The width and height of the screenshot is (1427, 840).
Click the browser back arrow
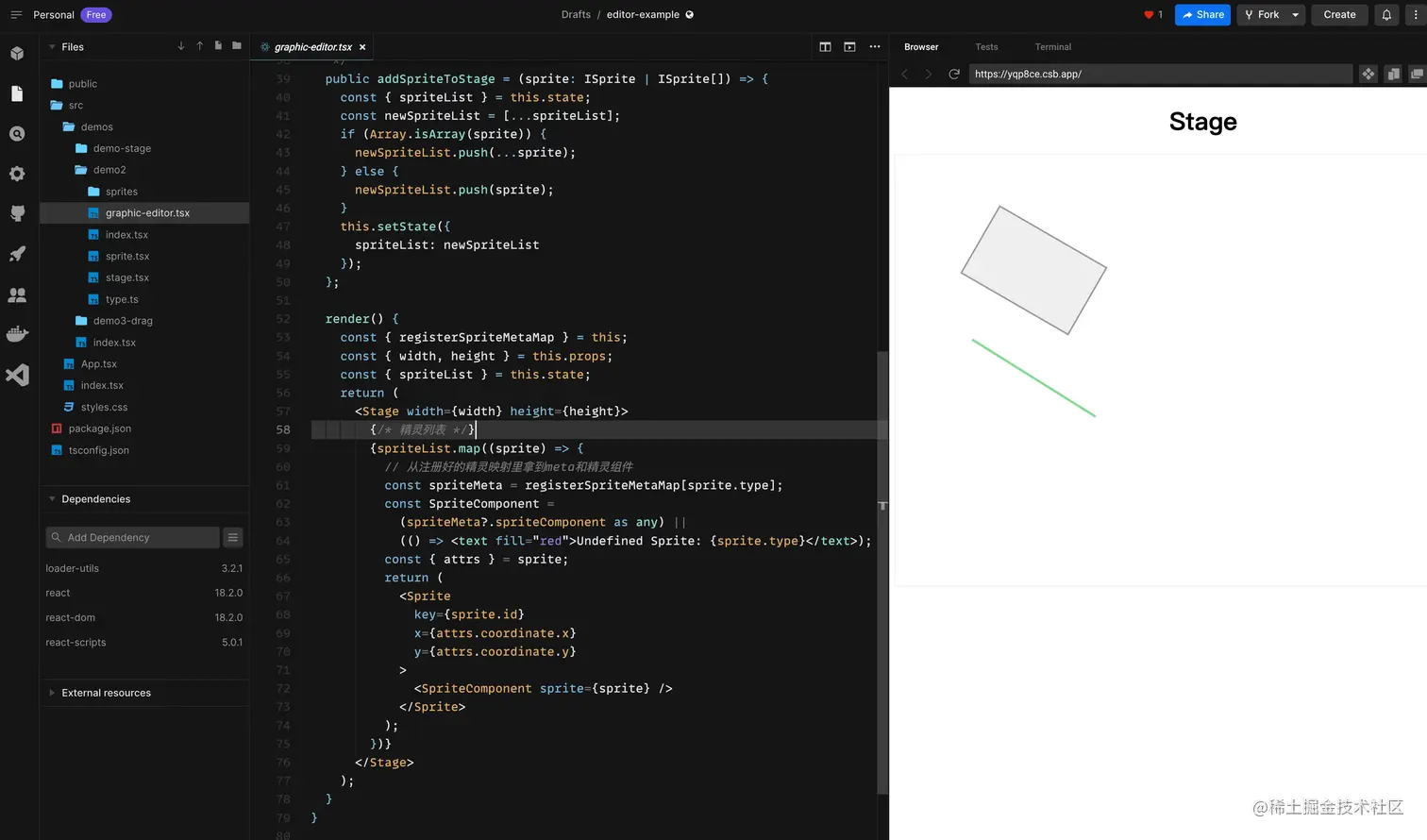pyautogui.click(x=904, y=74)
